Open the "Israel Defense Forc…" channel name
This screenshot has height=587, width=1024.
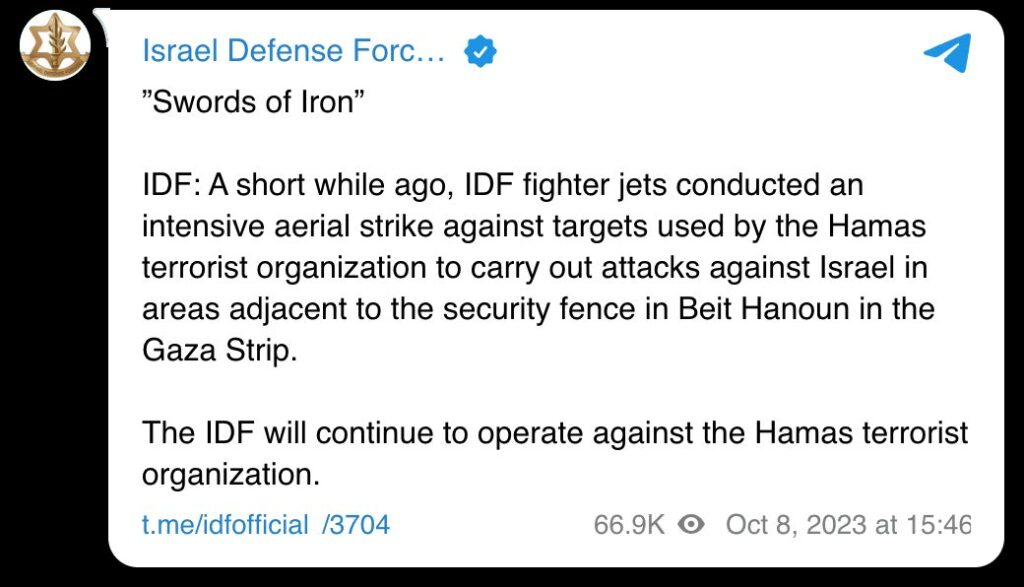(292, 50)
